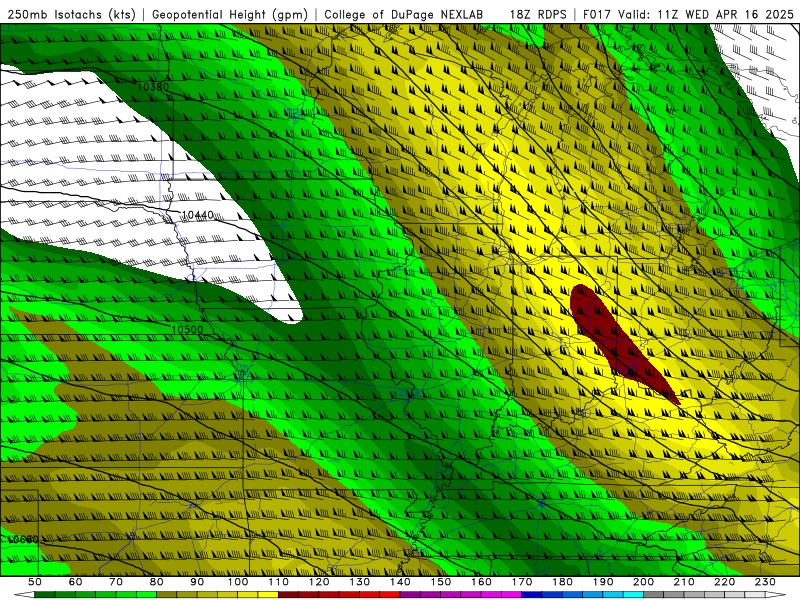Click the color bar label 80
Viewport: 800px width, 600px height.
tap(157, 582)
